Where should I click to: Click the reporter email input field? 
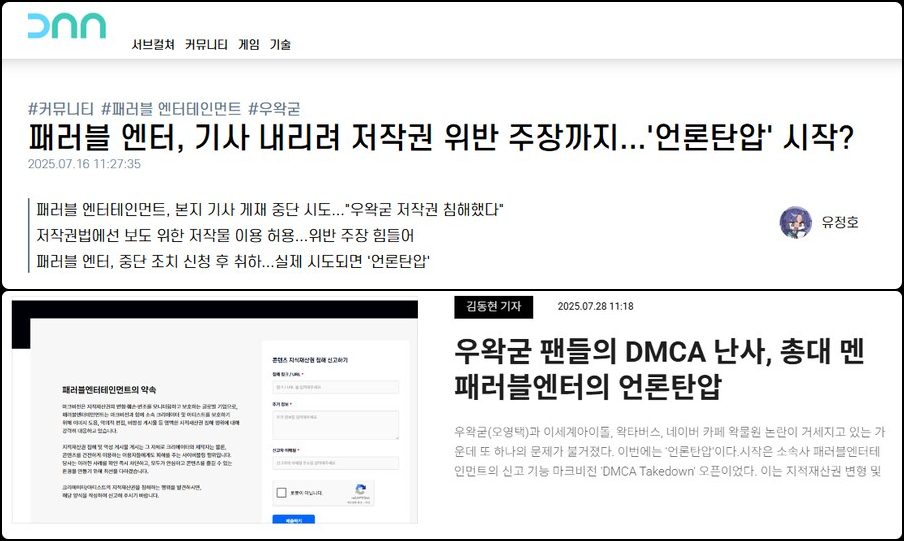[x=335, y=463]
